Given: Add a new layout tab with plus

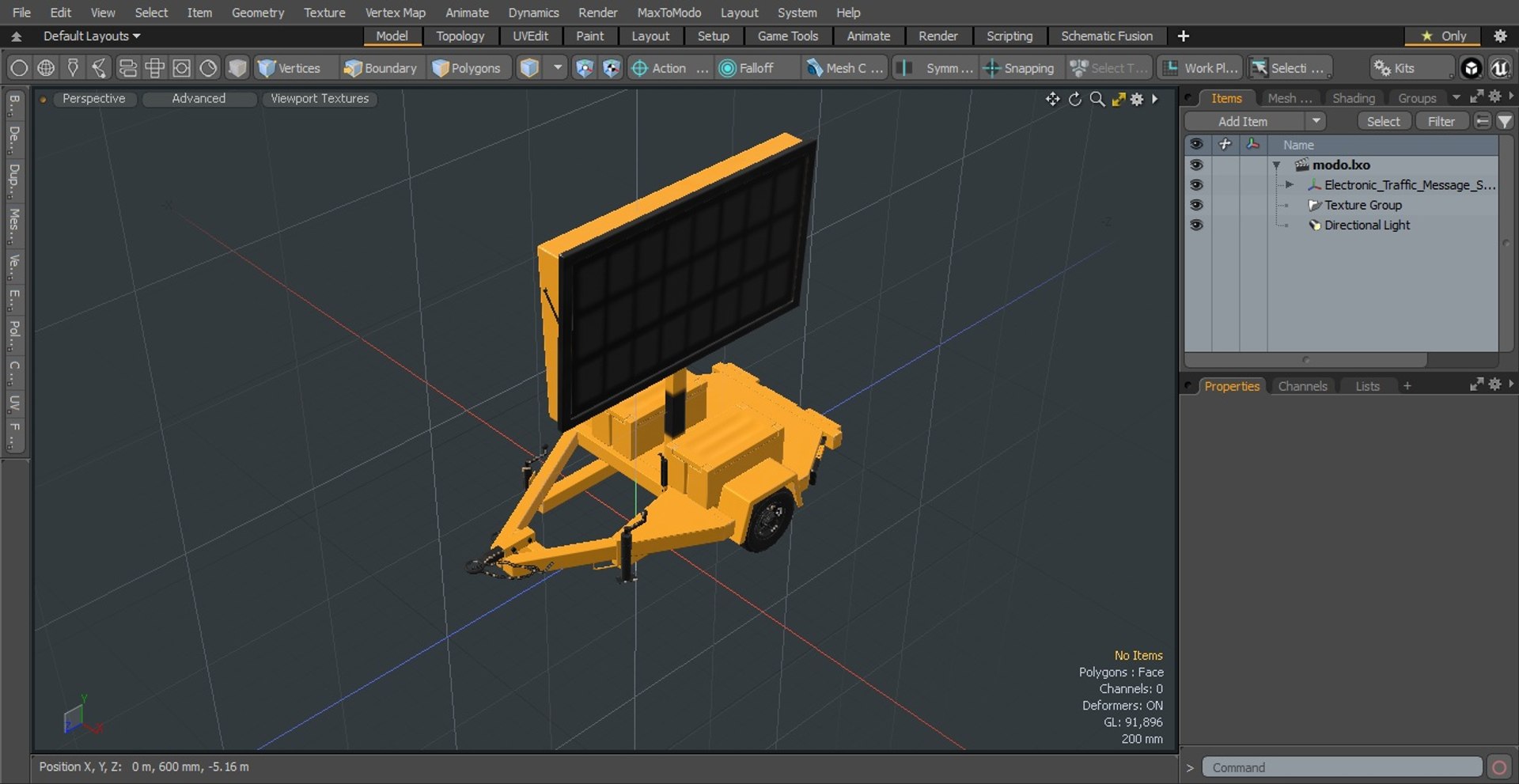Looking at the screenshot, I should click(x=1183, y=36).
